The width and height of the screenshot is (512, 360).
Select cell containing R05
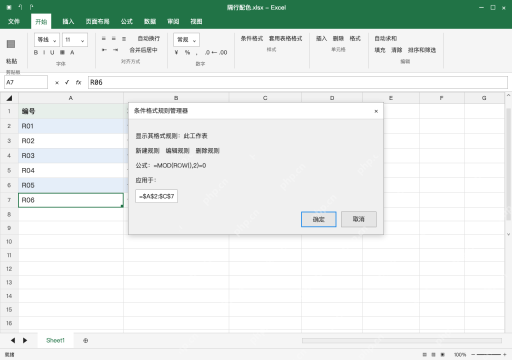[71, 185]
